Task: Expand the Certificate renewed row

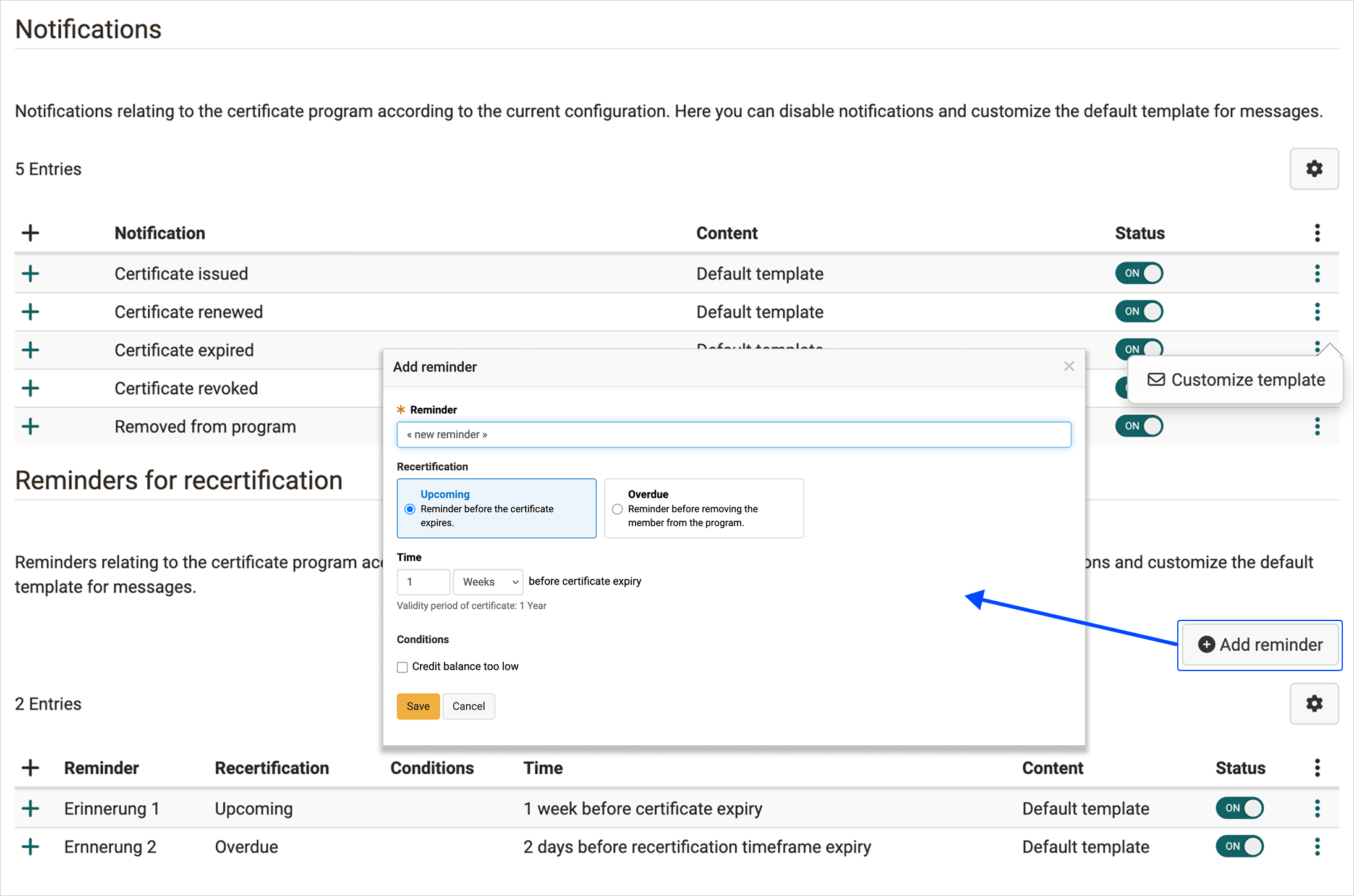Action: click(x=30, y=311)
